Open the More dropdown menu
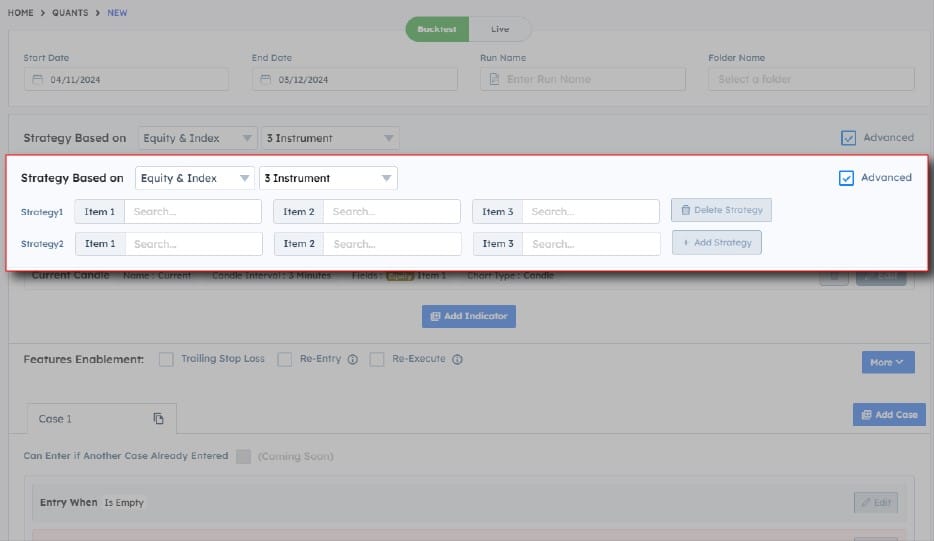The height and width of the screenshot is (541, 934). (x=887, y=362)
